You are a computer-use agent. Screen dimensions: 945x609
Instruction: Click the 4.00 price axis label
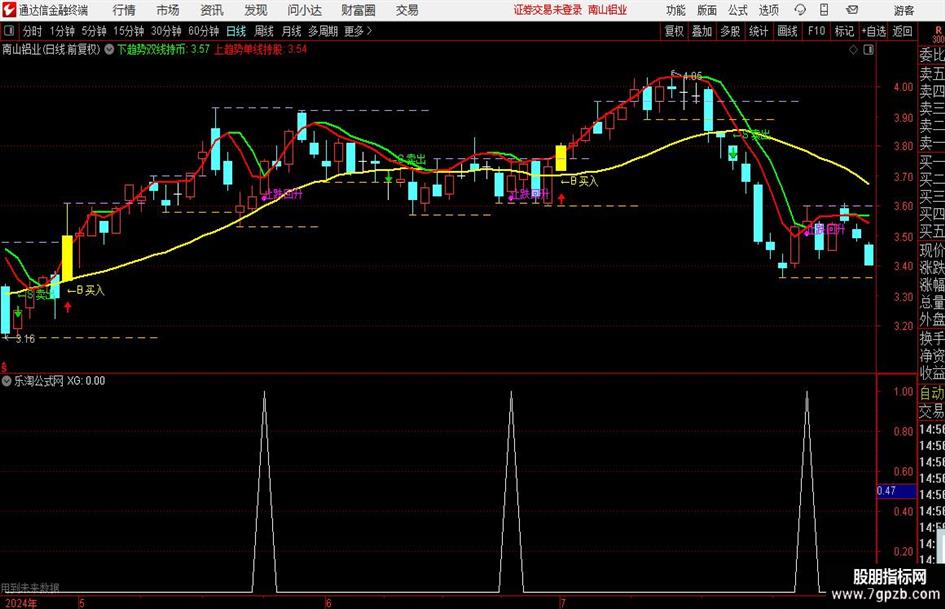[903, 87]
